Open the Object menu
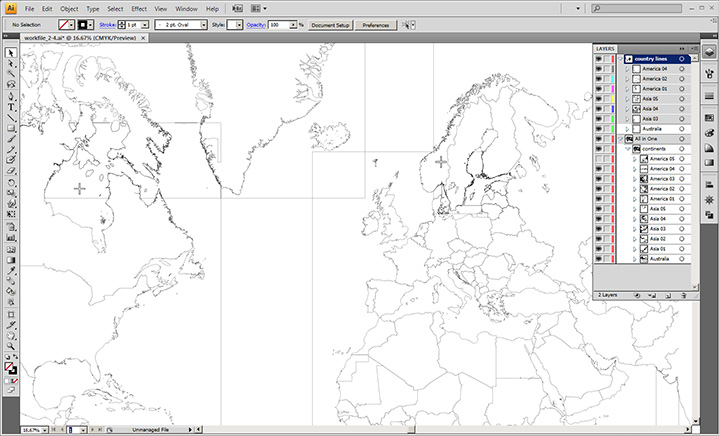Viewport: 719px width, 436px height. pos(69,8)
